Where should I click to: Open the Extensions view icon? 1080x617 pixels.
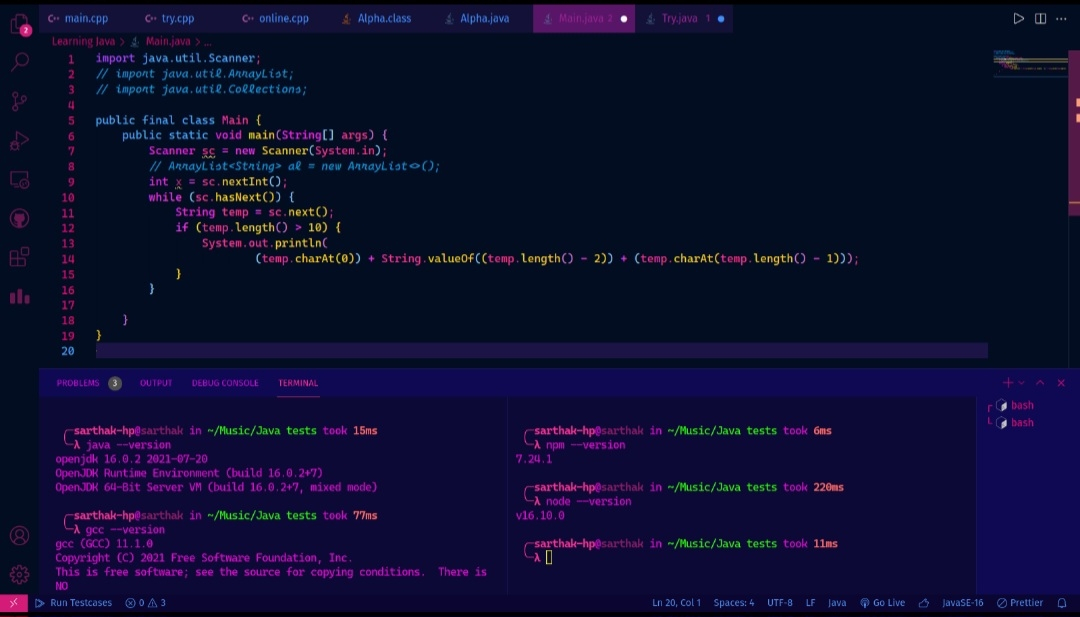click(19, 257)
